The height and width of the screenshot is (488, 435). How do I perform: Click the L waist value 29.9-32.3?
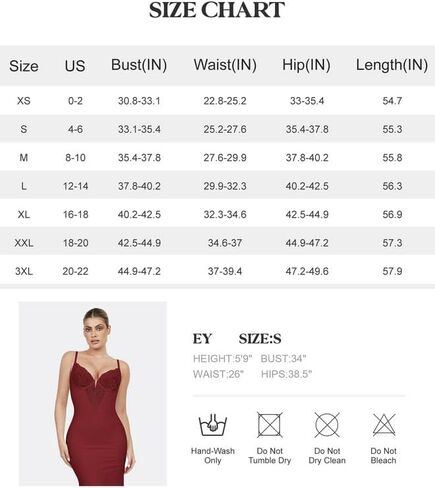pos(225,186)
